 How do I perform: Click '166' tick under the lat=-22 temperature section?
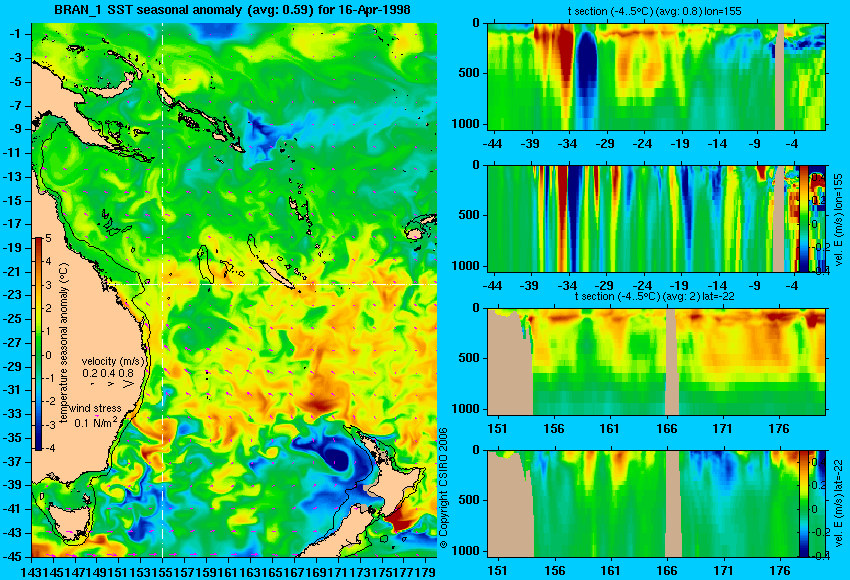click(x=667, y=429)
